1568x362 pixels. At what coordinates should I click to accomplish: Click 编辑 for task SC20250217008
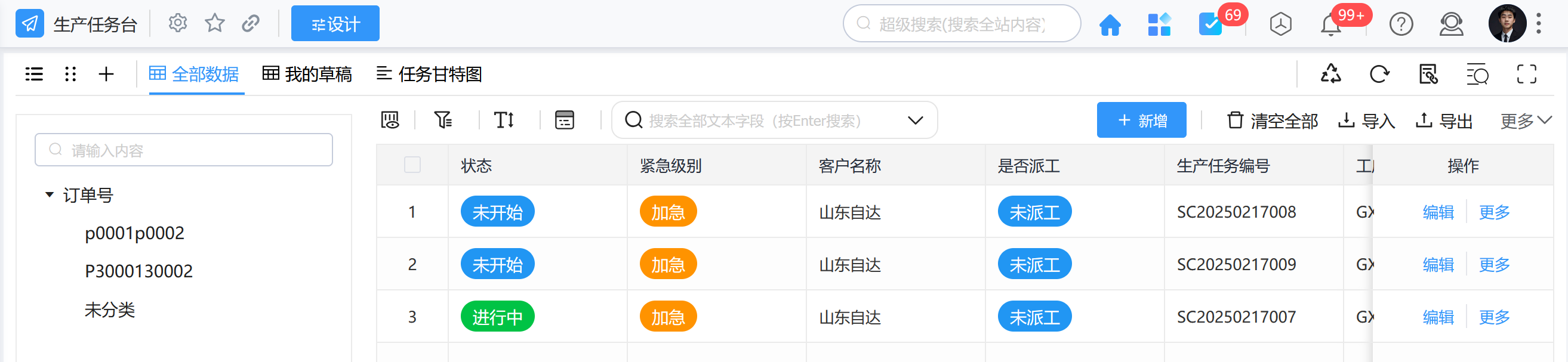[1438, 212]
